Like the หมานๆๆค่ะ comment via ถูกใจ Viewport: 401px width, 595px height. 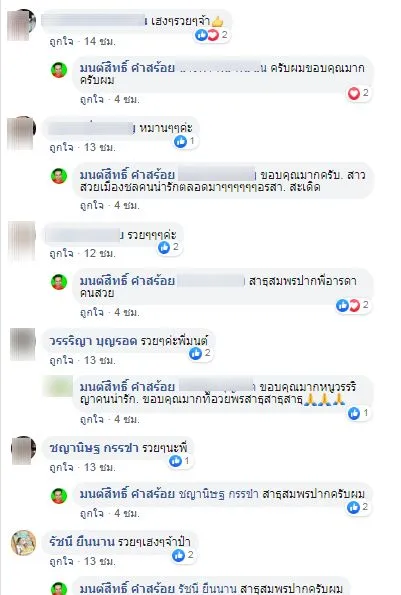coord(61,147)
